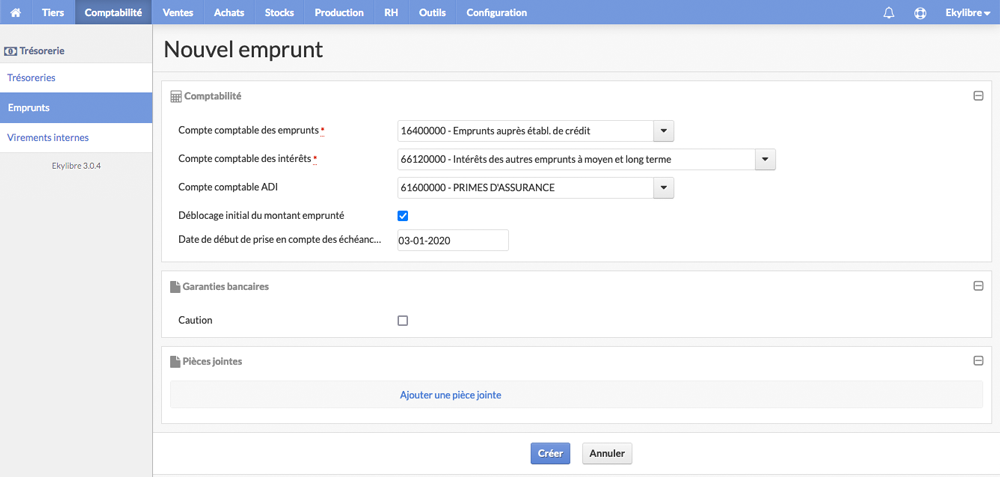
Task: Click the Annuler button
Action: point(607,454)
